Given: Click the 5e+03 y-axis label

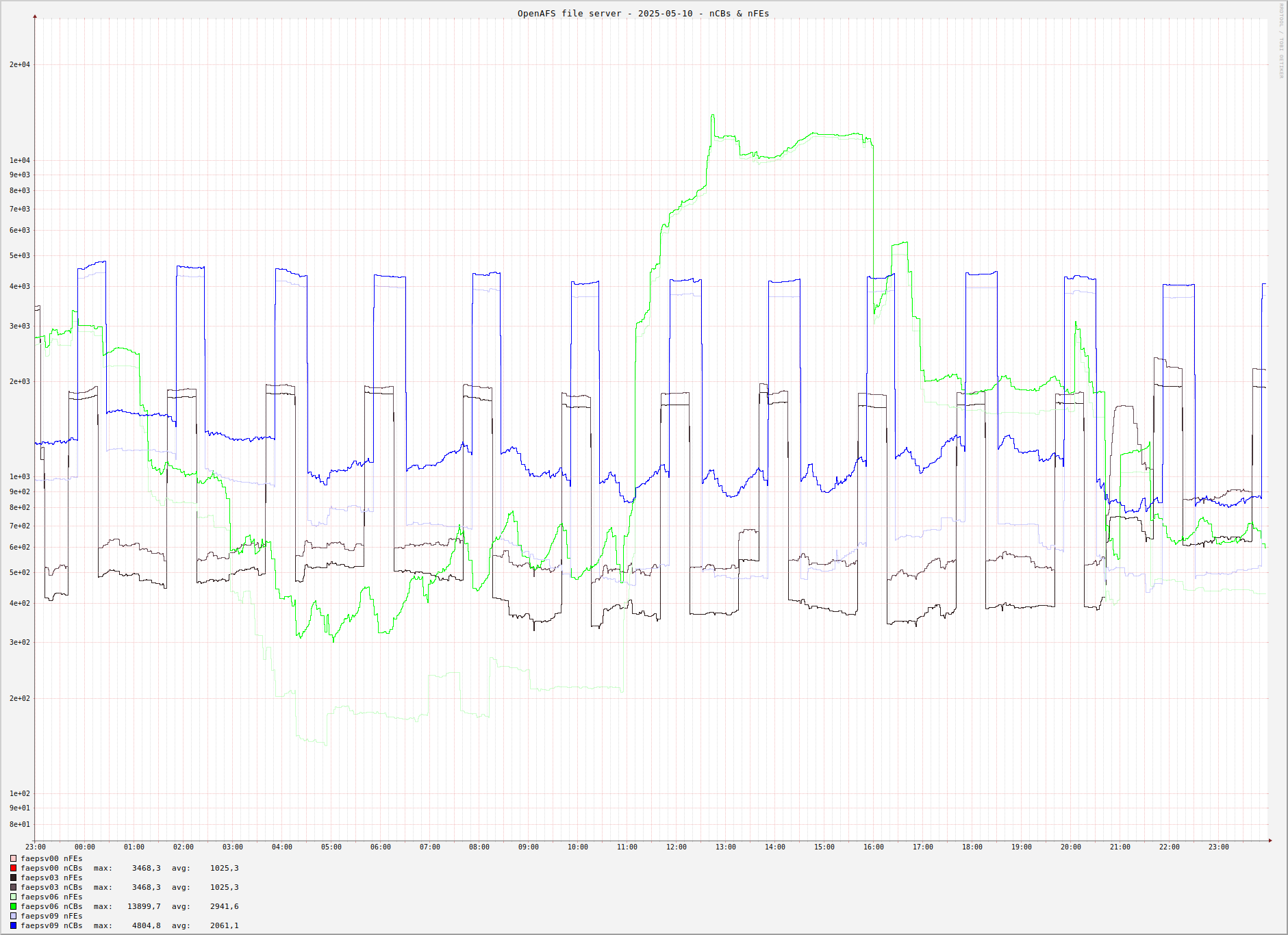Looking at the screenshot, I should click(x=20, y=255).
